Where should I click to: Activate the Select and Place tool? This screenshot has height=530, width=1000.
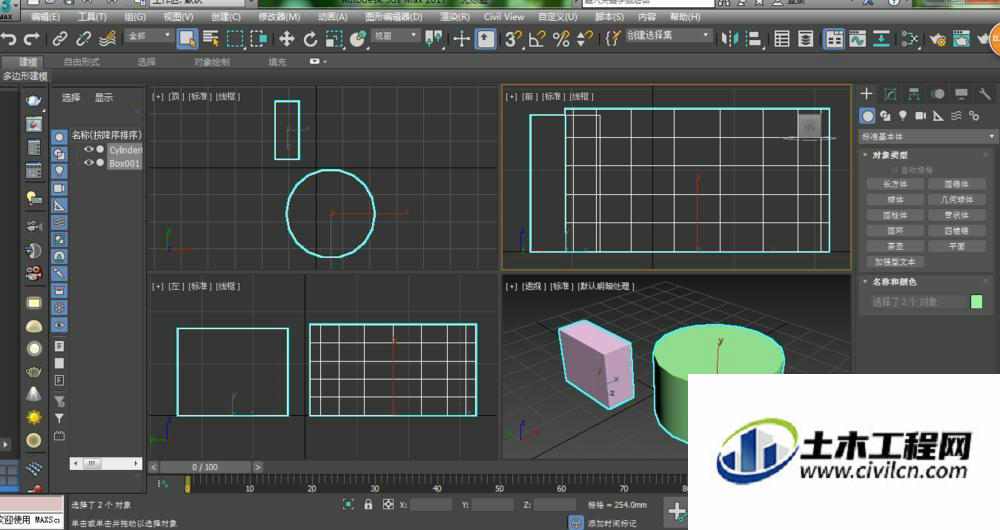point(358,39)
